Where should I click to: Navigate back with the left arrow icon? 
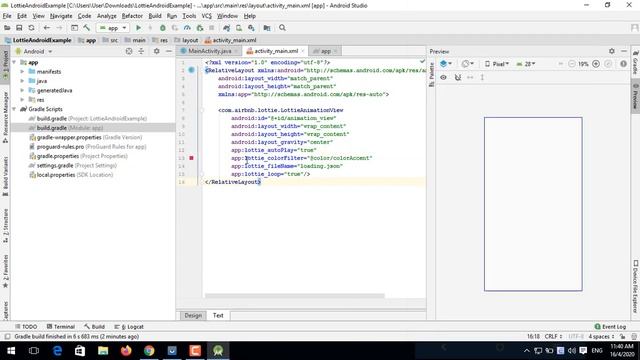pos(47,28)
